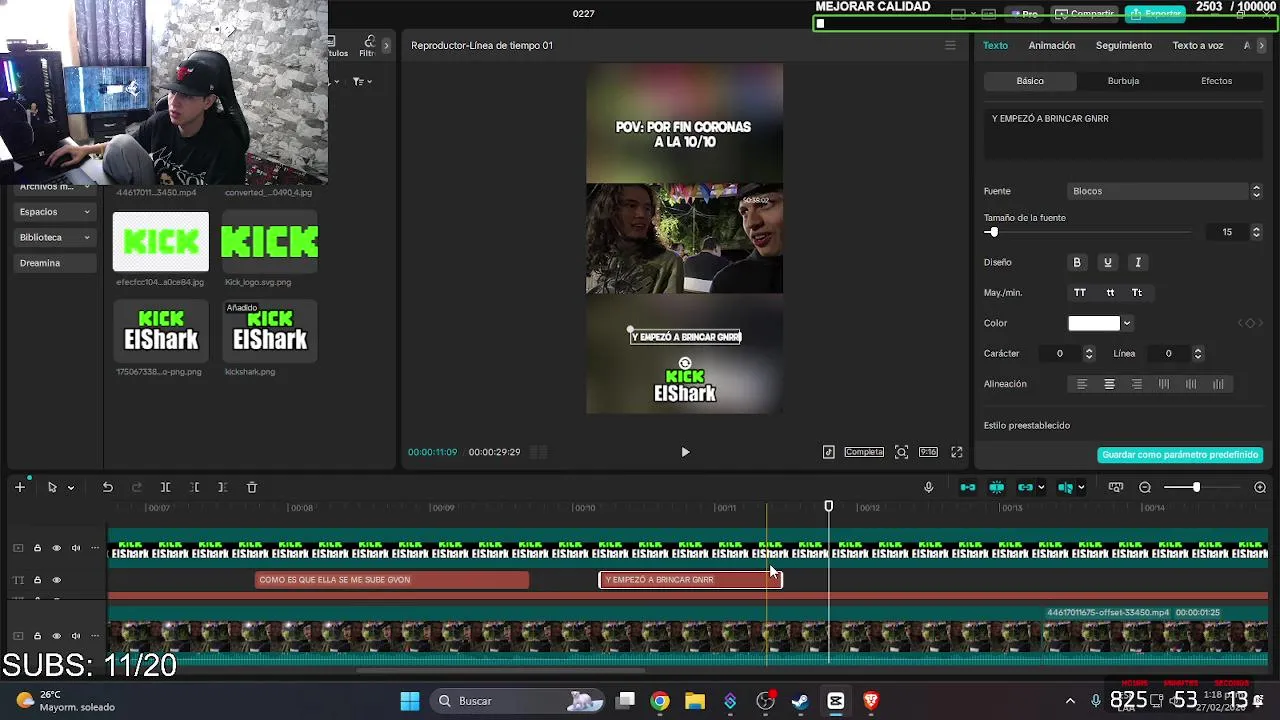This screenshot has height=720, width=1280.
Task: Change the 9:16 aspect ratio
Action: pos(928,452)
